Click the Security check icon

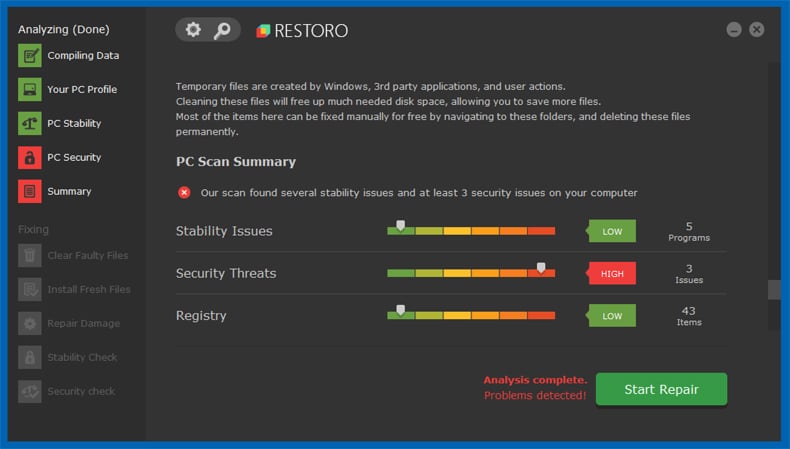30,391
